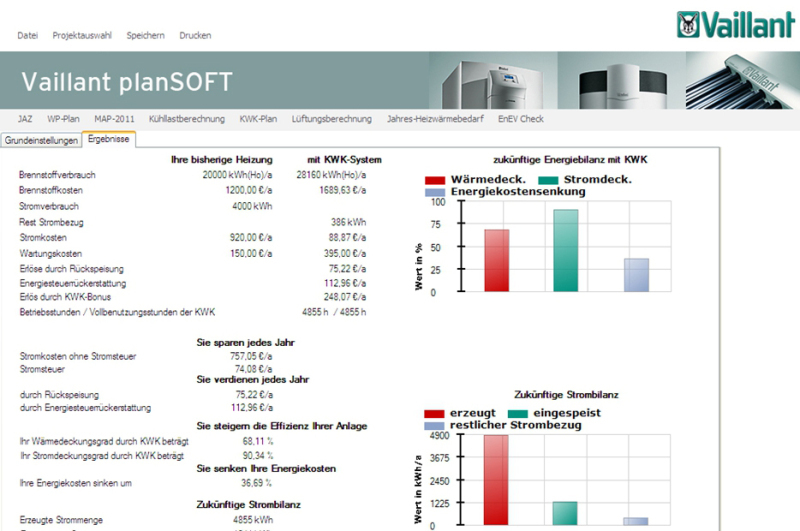Click the green eingespeist legend swatch
The height and width of the screenshot is (531, 800).
(517, 414)
